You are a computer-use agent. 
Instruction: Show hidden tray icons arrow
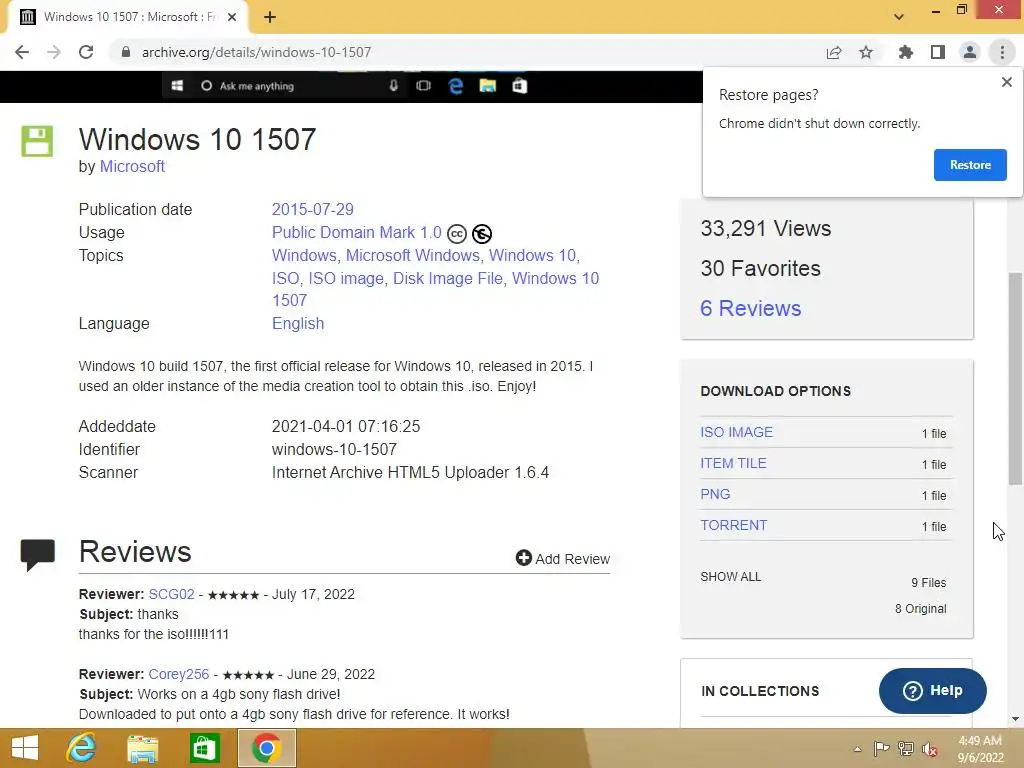click(857, 749)
